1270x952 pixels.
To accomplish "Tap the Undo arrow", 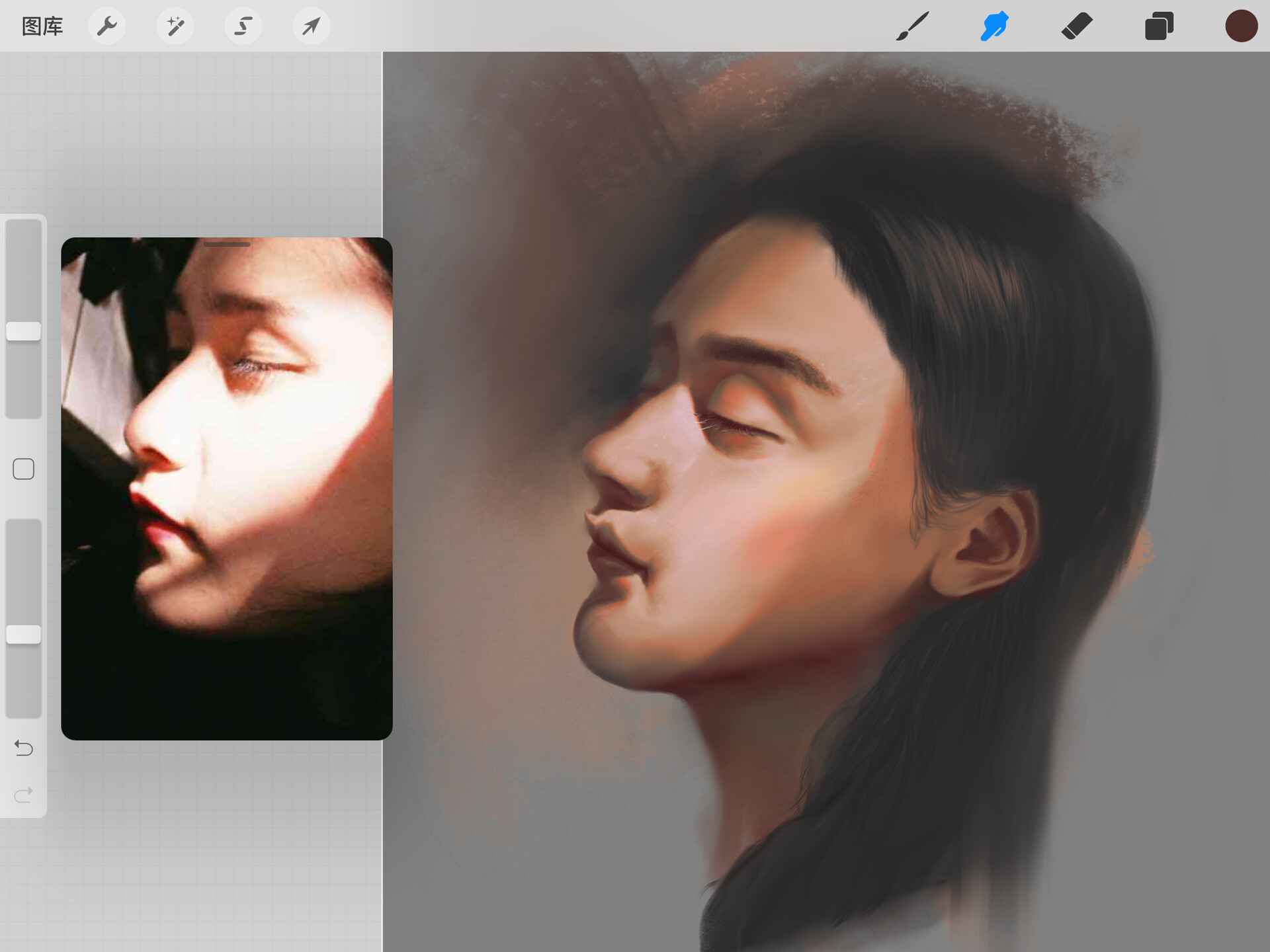I will (23, 748).
